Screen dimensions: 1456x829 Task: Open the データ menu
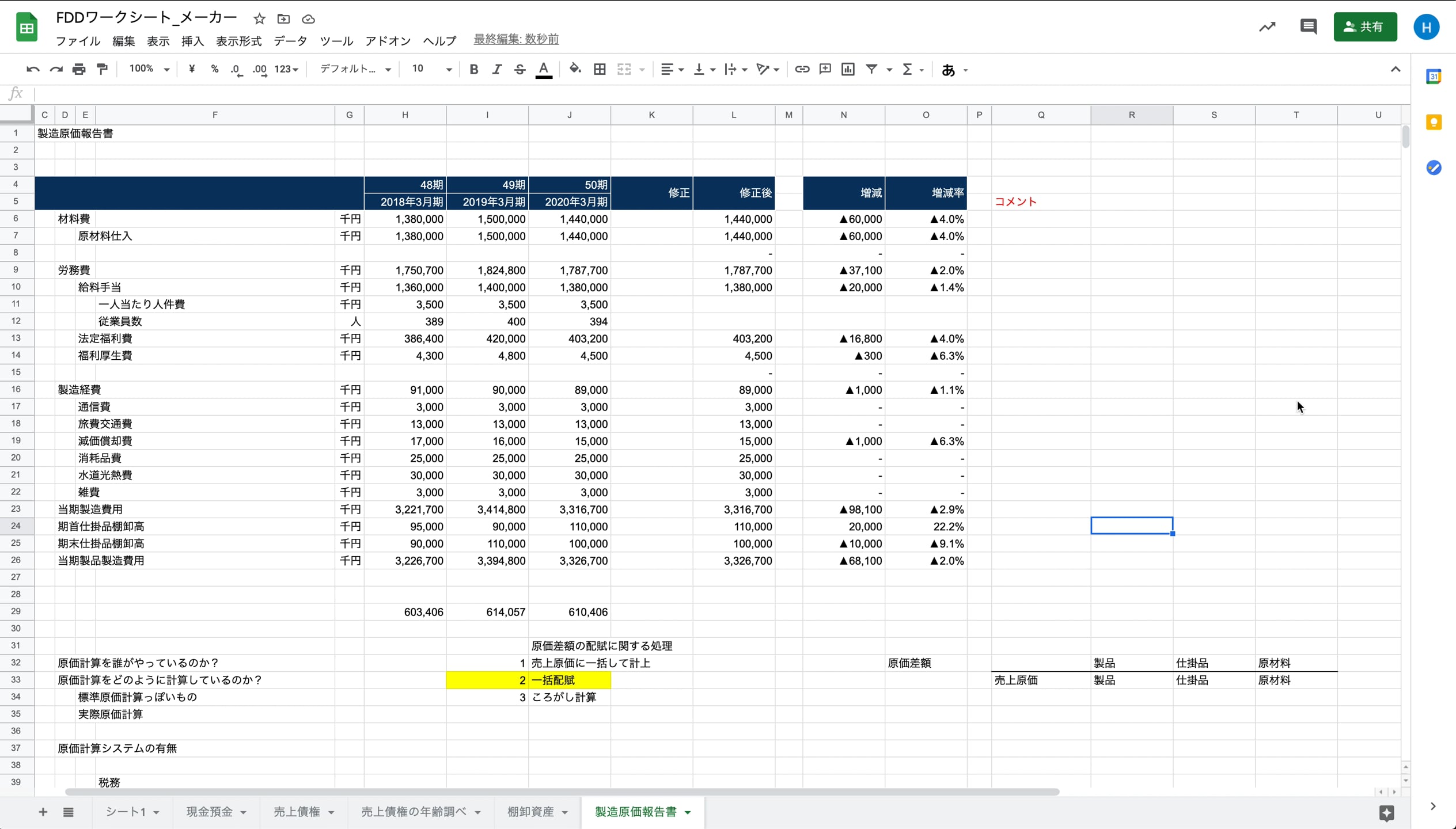tap(290, 41)
